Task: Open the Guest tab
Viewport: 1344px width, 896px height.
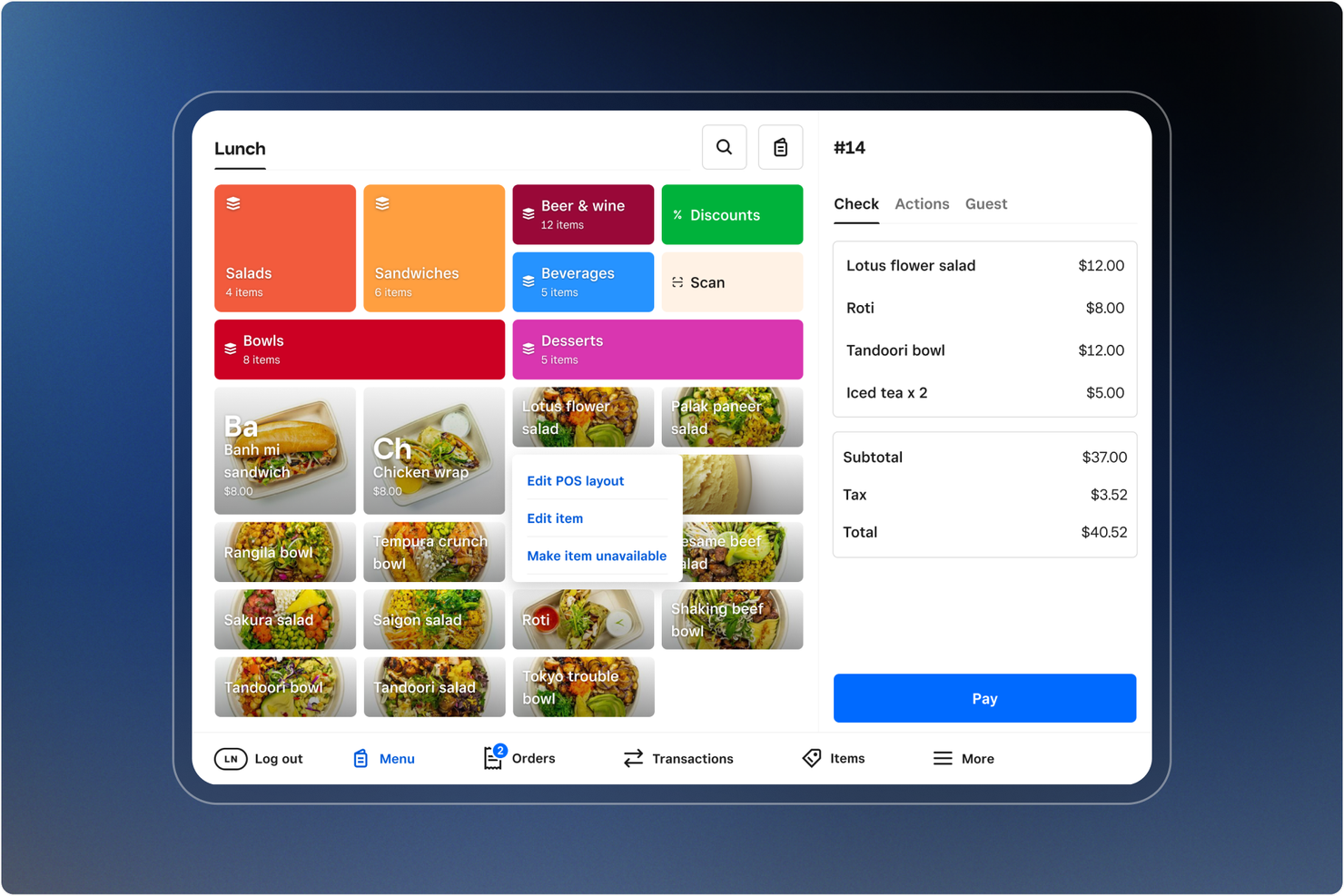Action: [x=986, y=203]
